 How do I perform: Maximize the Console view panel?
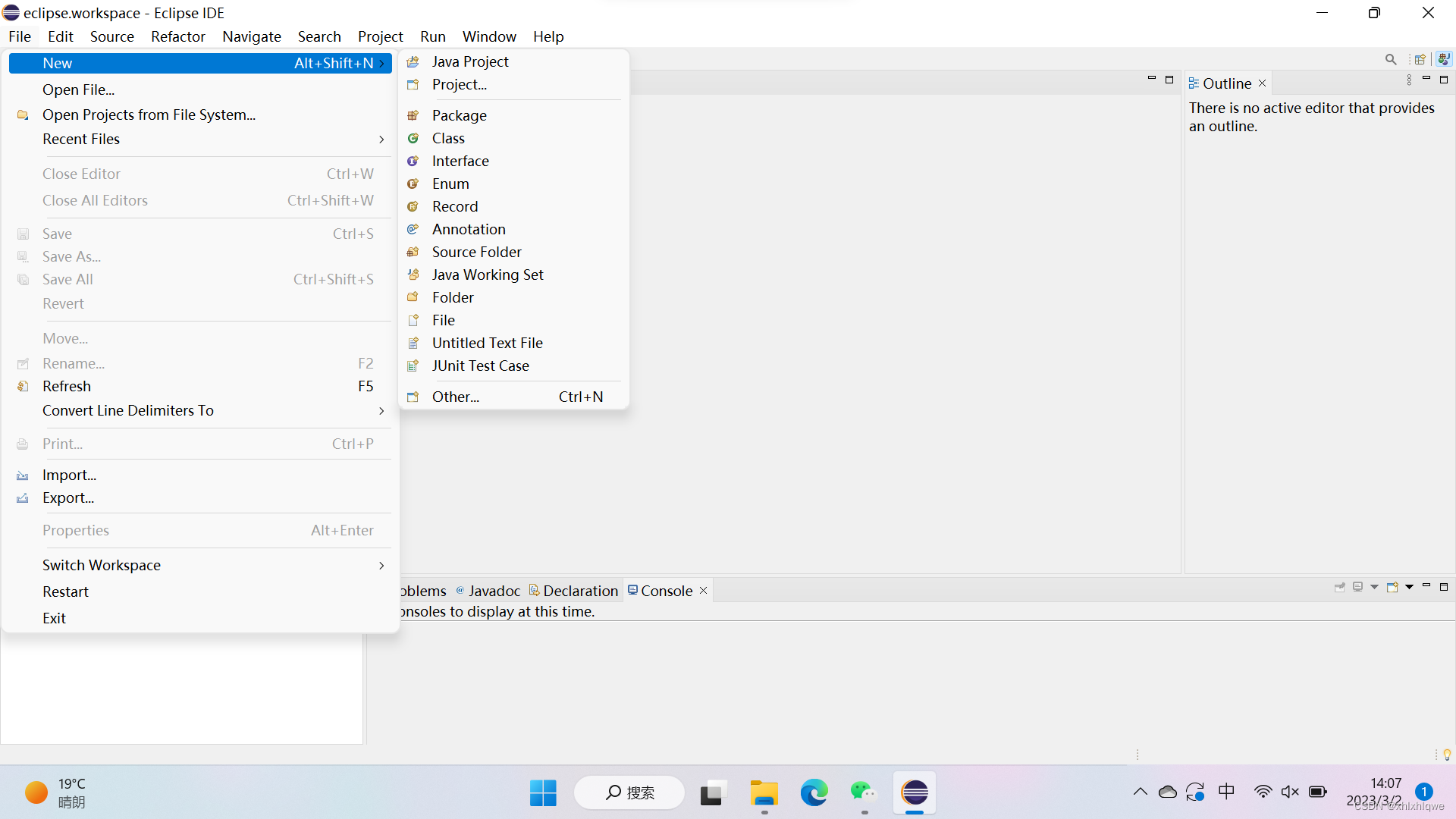coord(1444,587)
